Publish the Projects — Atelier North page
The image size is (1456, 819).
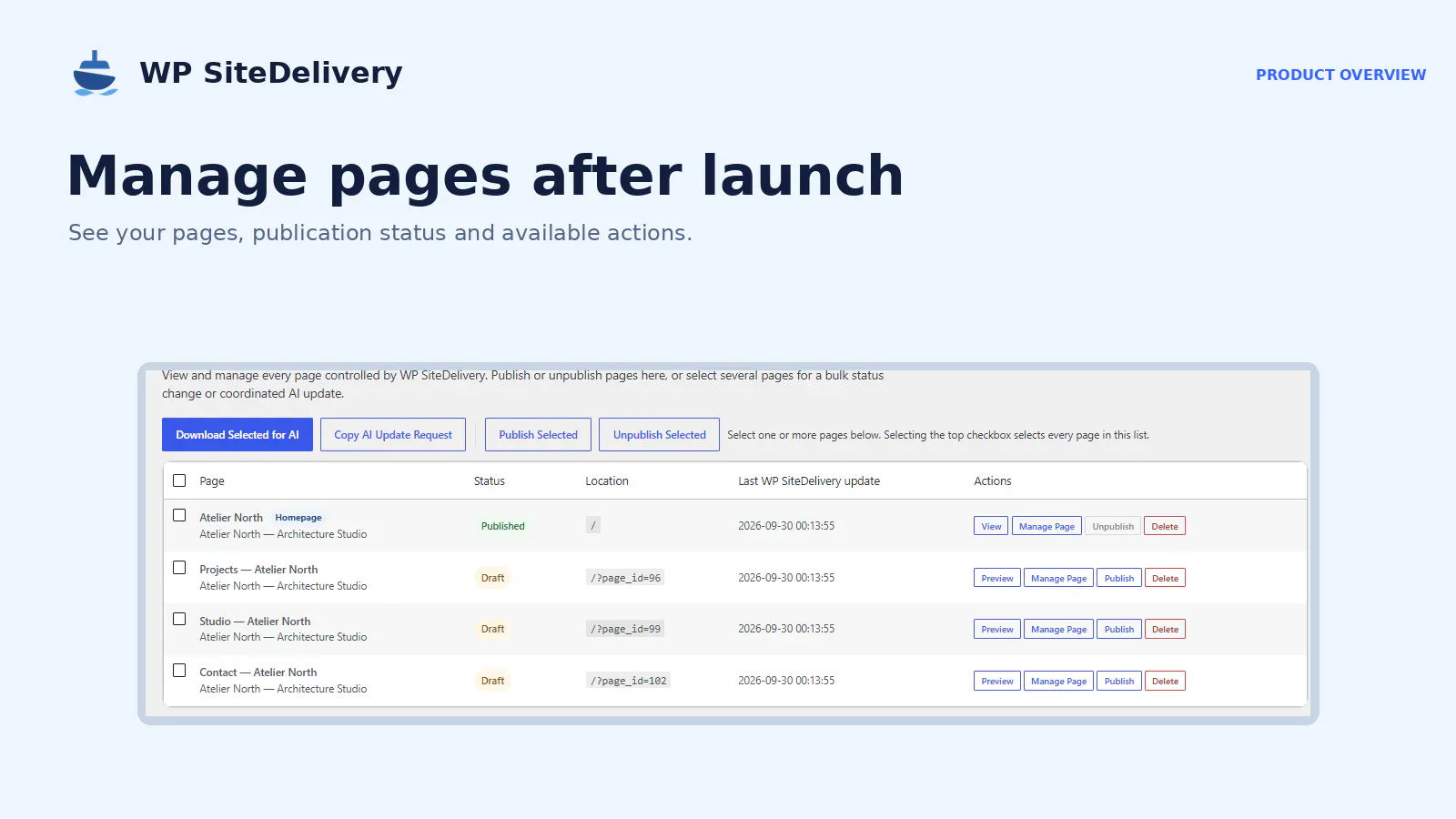[x=1119, y=578]
